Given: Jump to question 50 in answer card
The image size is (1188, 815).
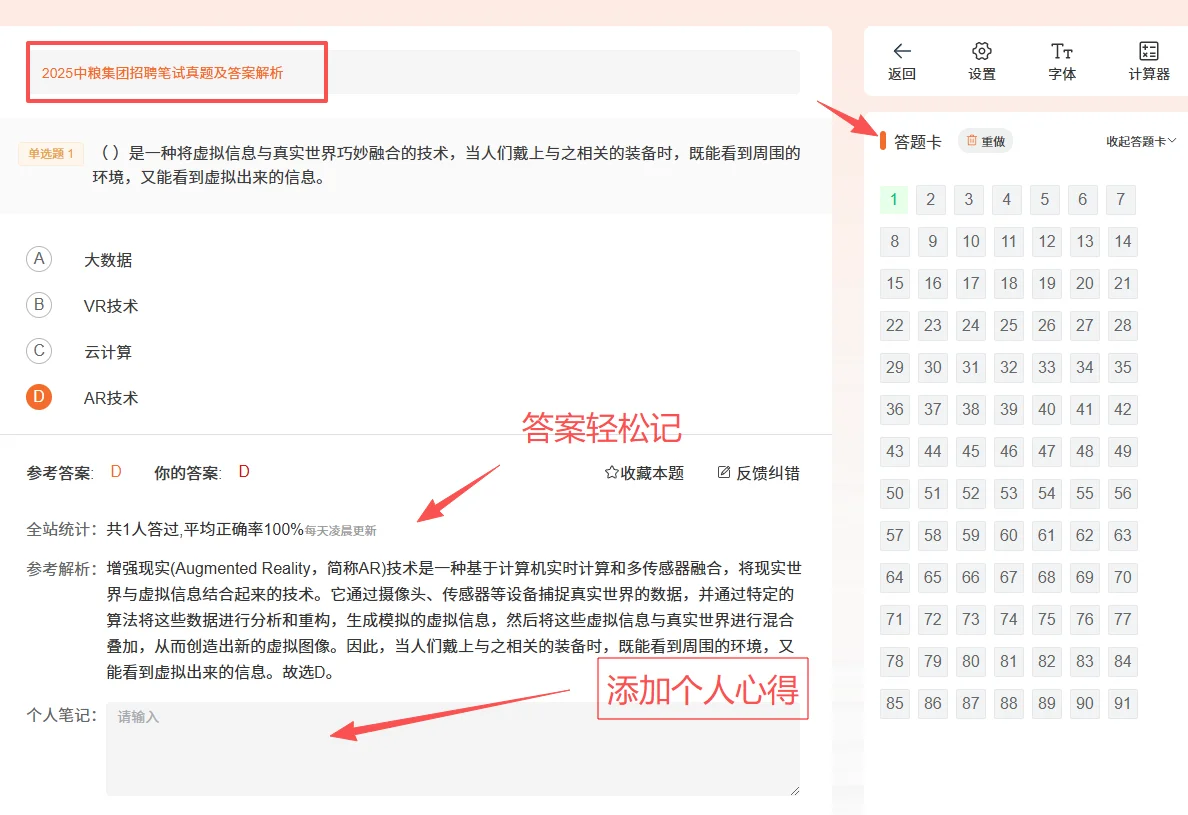Looking at the screenshot, I should point(894,493).
